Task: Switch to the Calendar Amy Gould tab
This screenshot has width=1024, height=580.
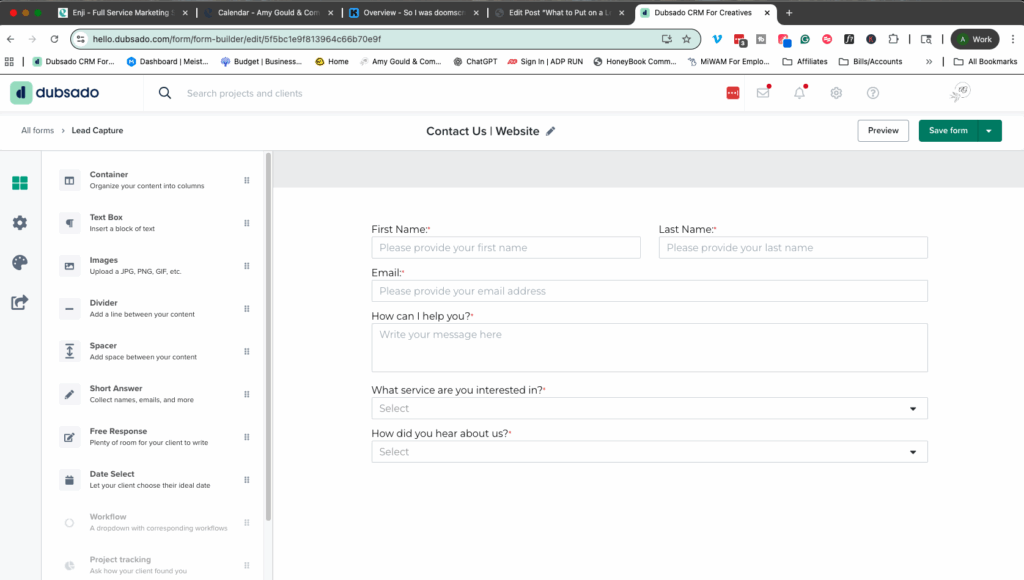Action: [268, 12]
